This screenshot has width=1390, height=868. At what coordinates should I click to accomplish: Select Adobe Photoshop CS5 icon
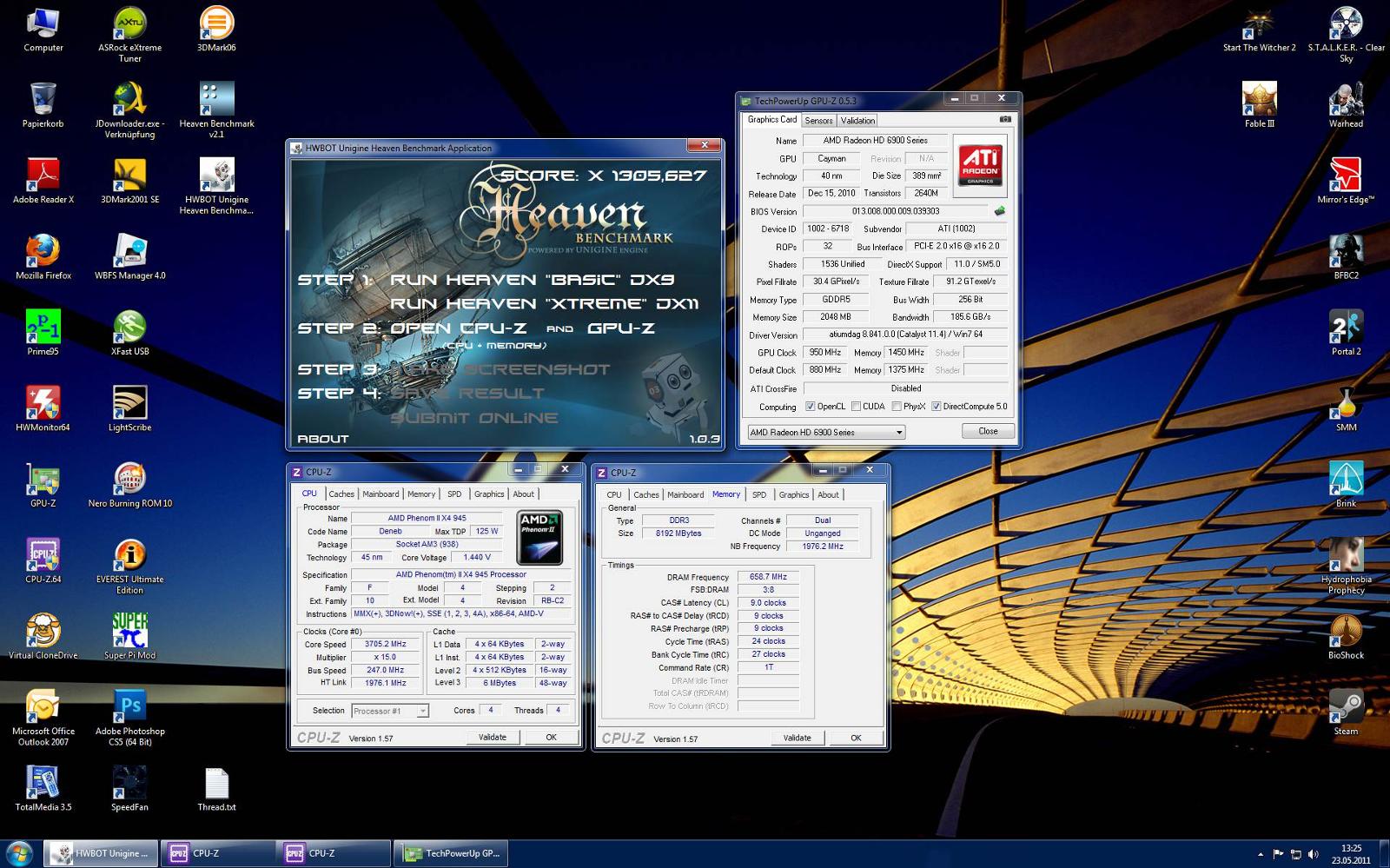(x=129, y=718)
